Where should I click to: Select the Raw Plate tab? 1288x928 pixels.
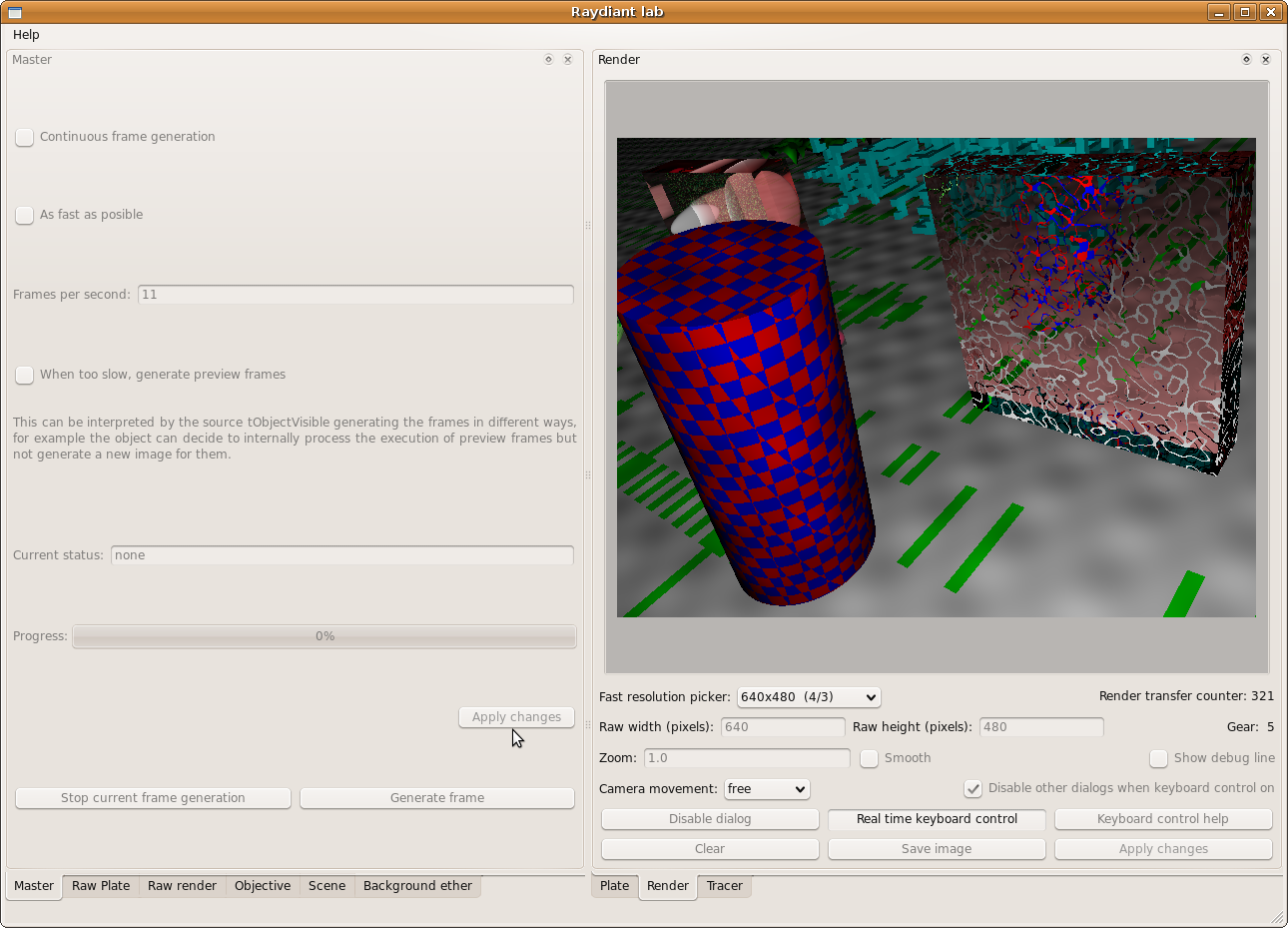pos(101,886)
